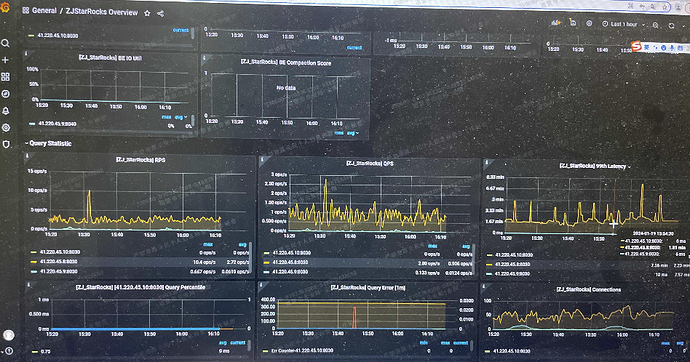Open dashboard settings gear in the top toolbar
The height and width of the screenshot is (362, 690).
click(x=589, y=23)
